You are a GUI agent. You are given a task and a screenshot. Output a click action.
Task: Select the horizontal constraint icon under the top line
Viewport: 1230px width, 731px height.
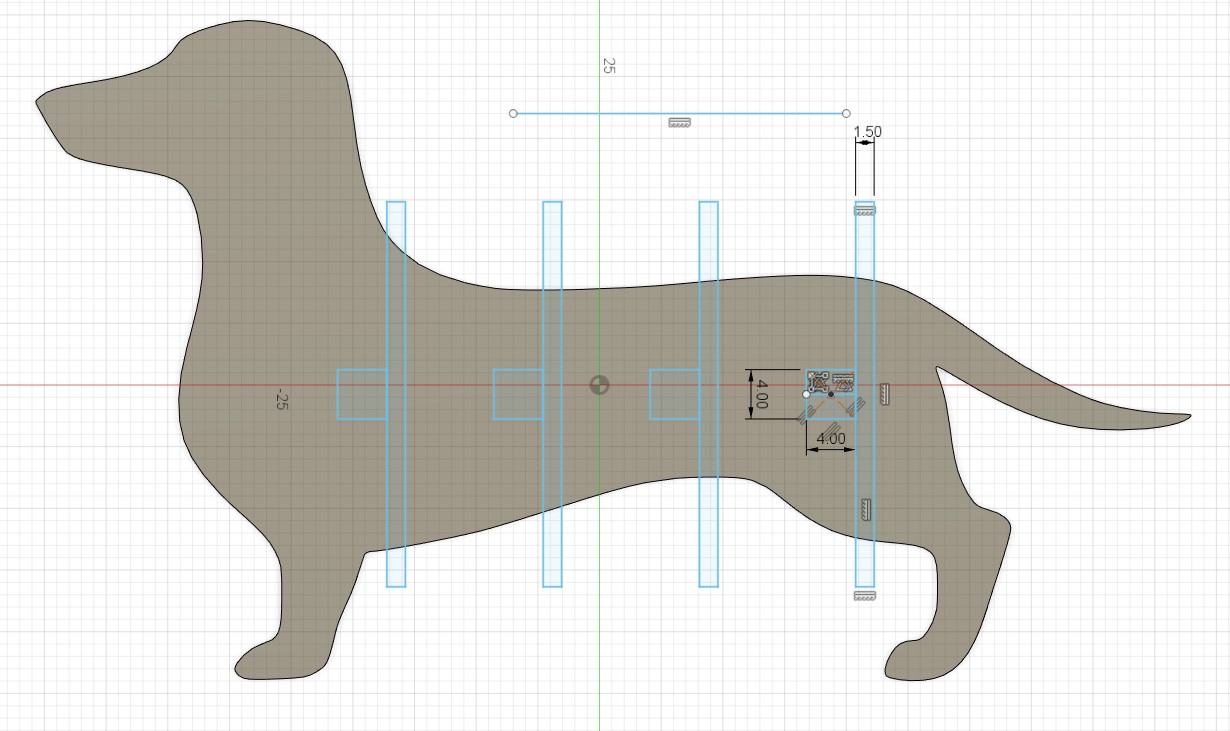pyautogui.click(x=679, y=123)
